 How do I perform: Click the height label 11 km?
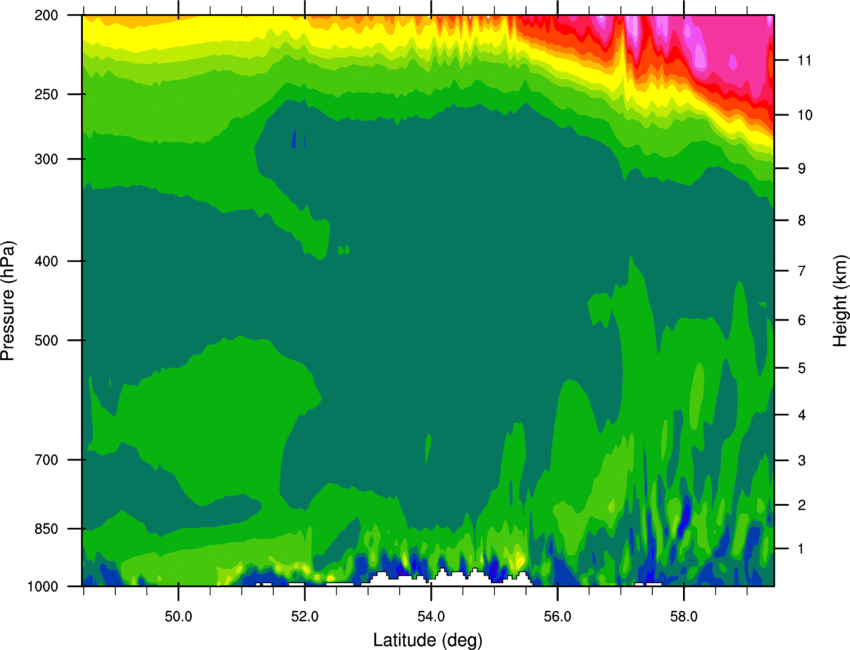click(x=804, y=60)
